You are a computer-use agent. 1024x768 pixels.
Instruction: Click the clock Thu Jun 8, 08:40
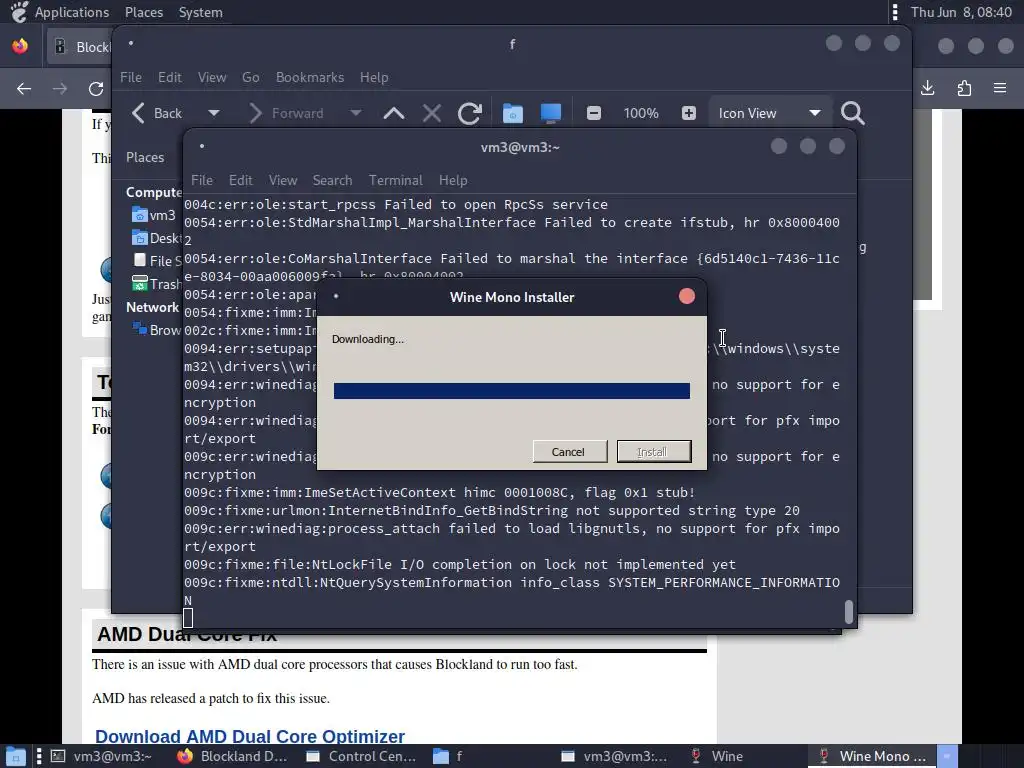[961, 12]
